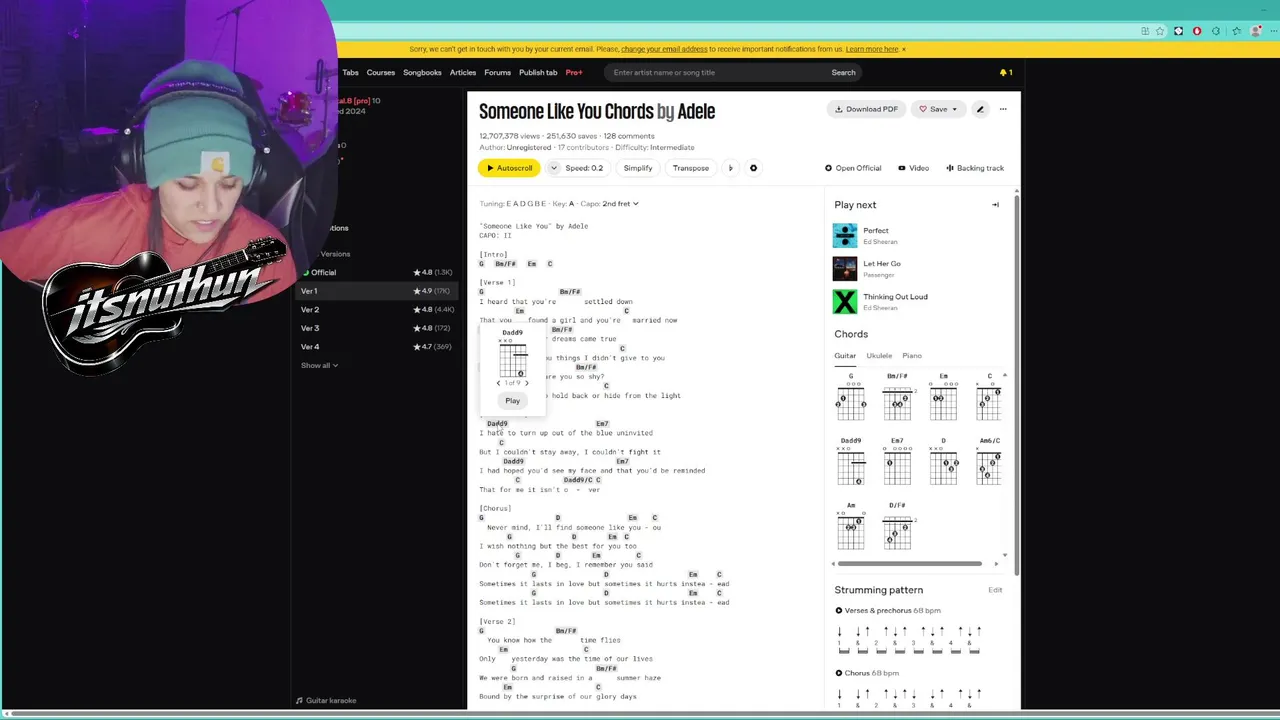Expand the autoscroll speed chevron
The image size is (1280, 720).
click(x=553, y=168)
